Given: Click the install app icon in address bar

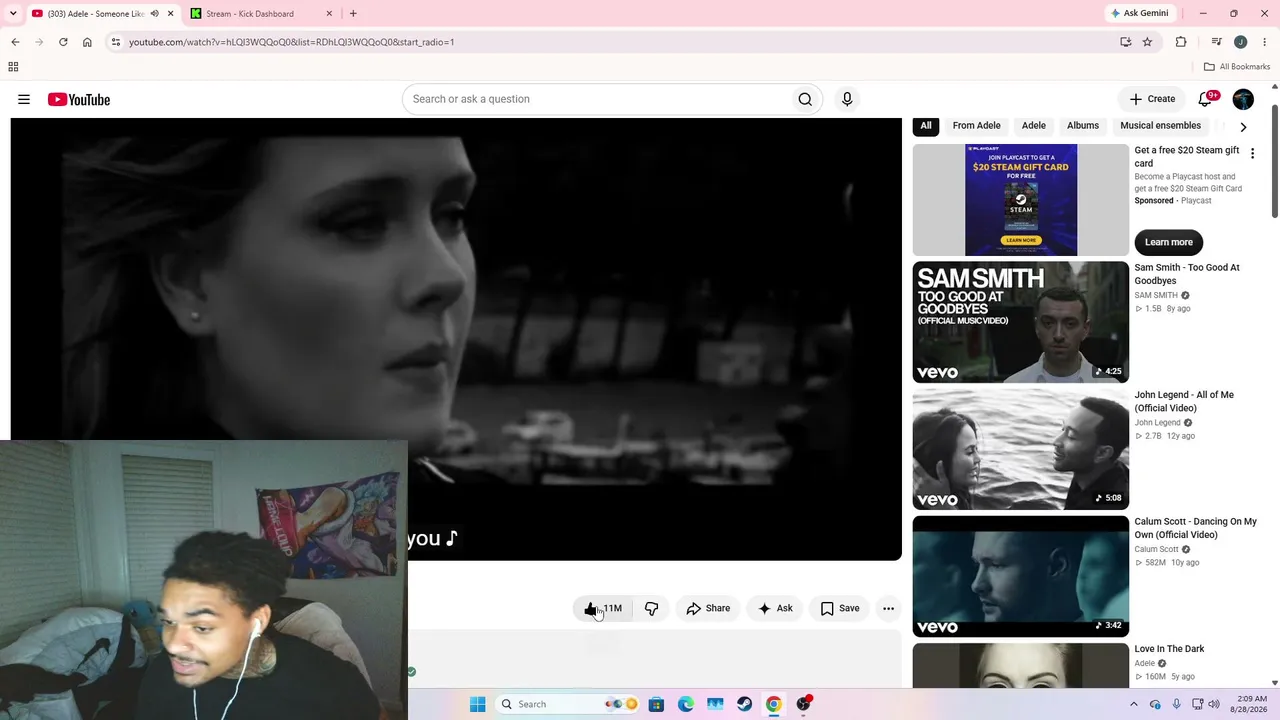Looking at the screenshot, I should click(x=1126, y=42).
